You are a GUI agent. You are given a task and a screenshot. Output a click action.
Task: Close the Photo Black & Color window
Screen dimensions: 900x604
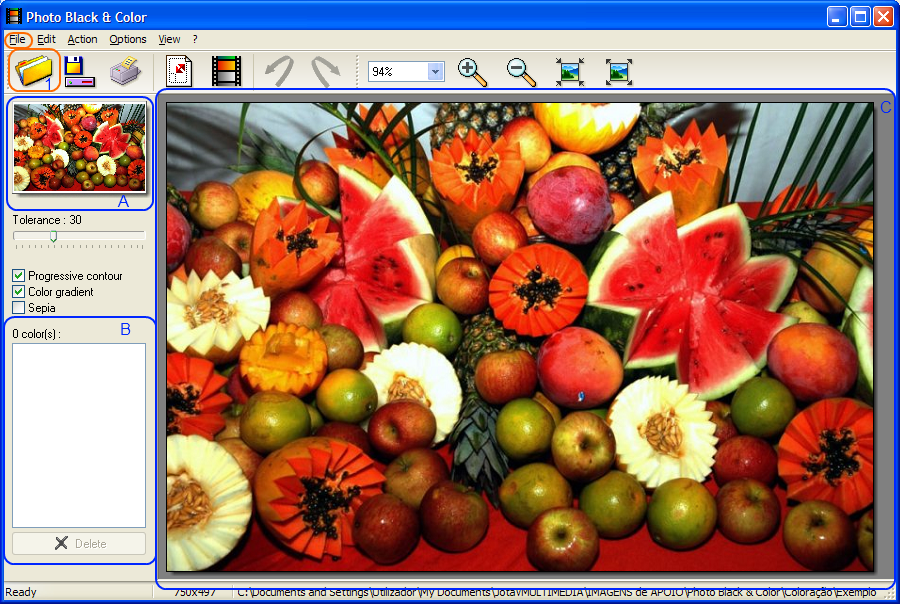(883, 17)
